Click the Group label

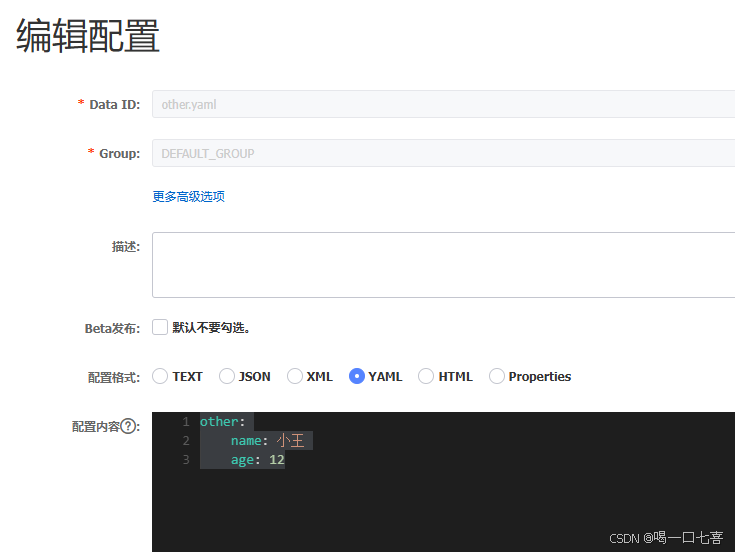[x=120, y=153]
